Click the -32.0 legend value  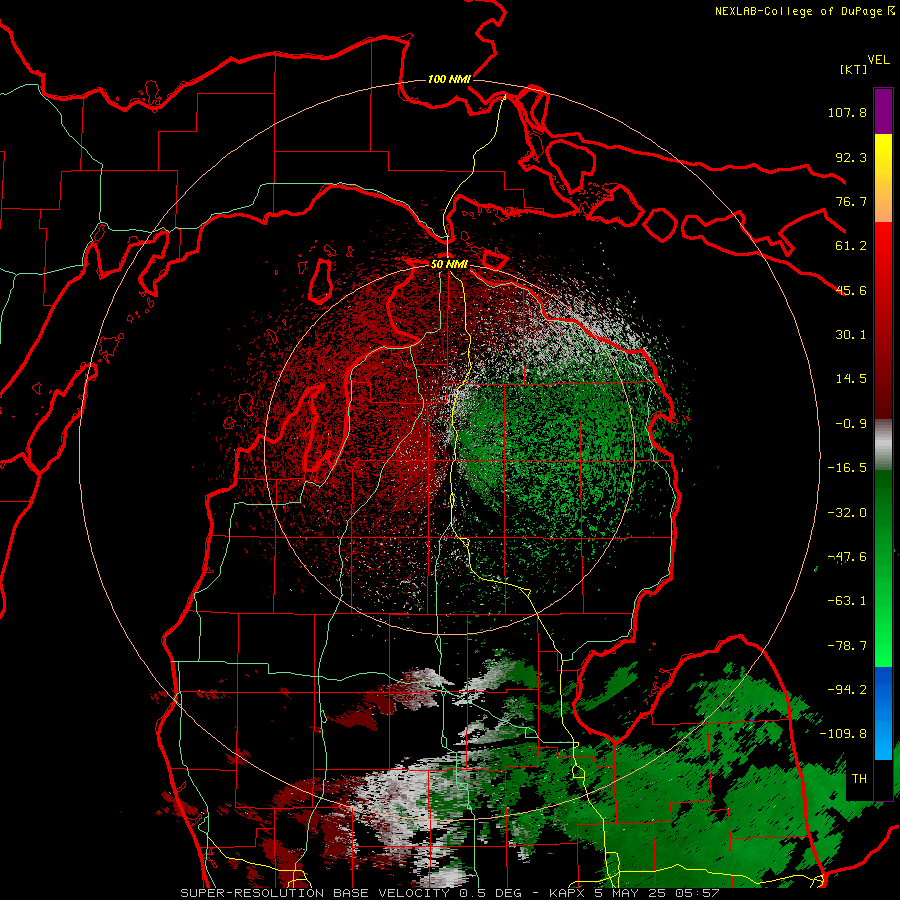[x=847, y=513]
